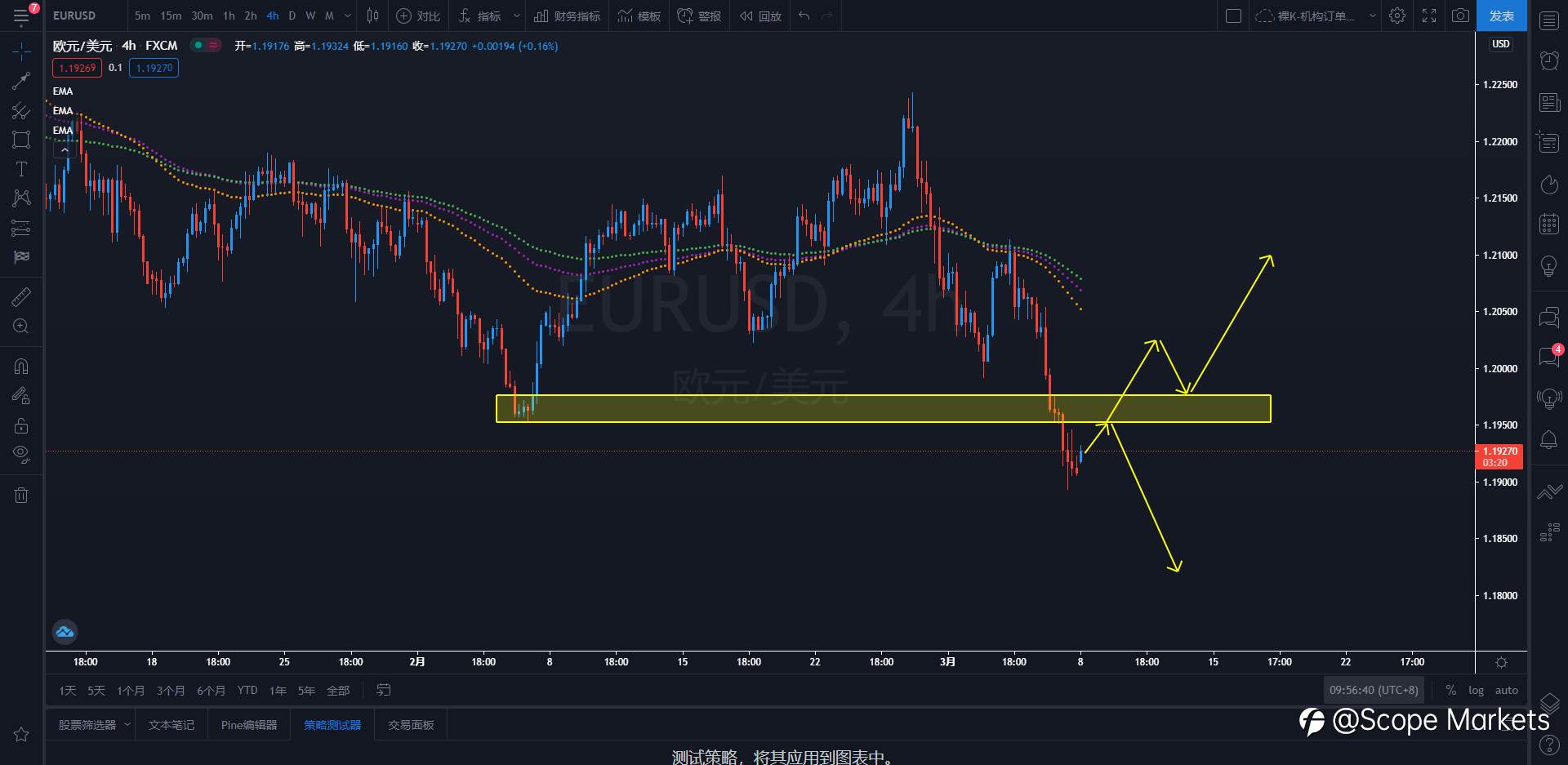
Task: Switch to the 交易面板 tab
Action: point(411,725)
